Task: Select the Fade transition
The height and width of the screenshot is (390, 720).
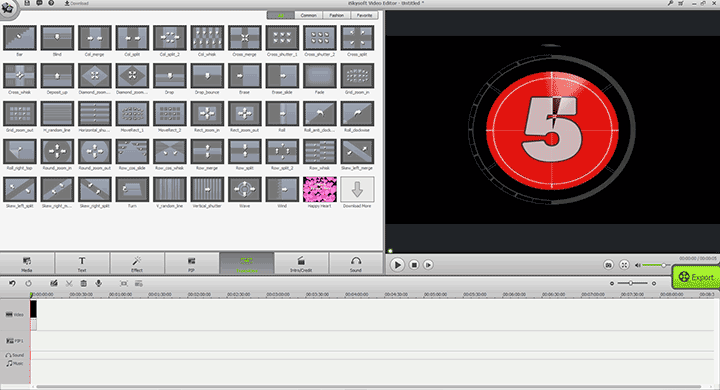Action: point(320,76)
